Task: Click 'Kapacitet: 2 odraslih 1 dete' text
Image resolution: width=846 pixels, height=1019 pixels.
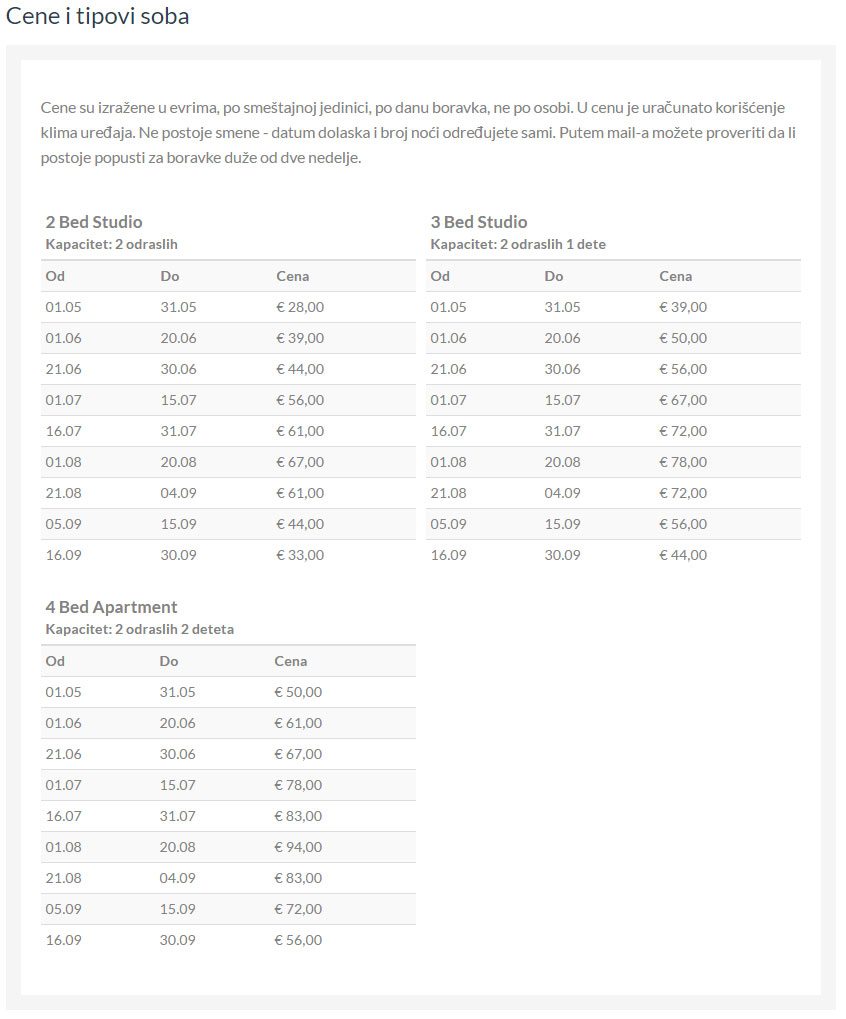Action: [x=518, y=244]
